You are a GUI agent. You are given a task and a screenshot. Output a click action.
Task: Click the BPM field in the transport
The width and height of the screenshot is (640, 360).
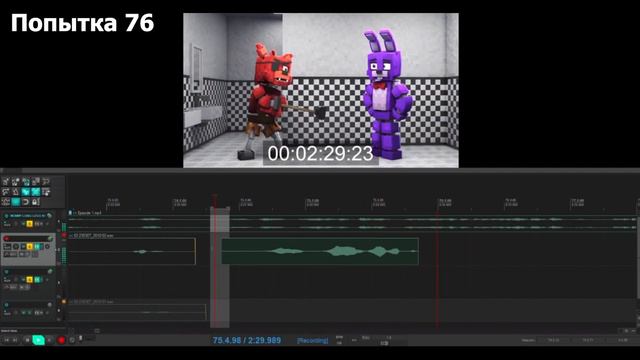tap(339, 340)
